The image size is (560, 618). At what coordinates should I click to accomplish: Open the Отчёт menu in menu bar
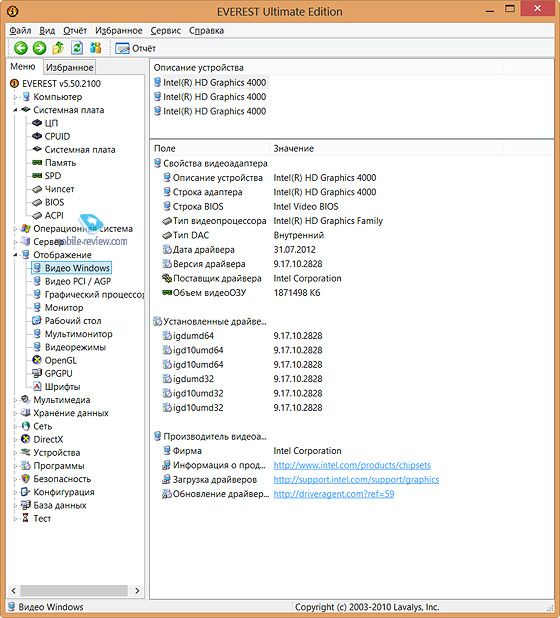point(75,30)
